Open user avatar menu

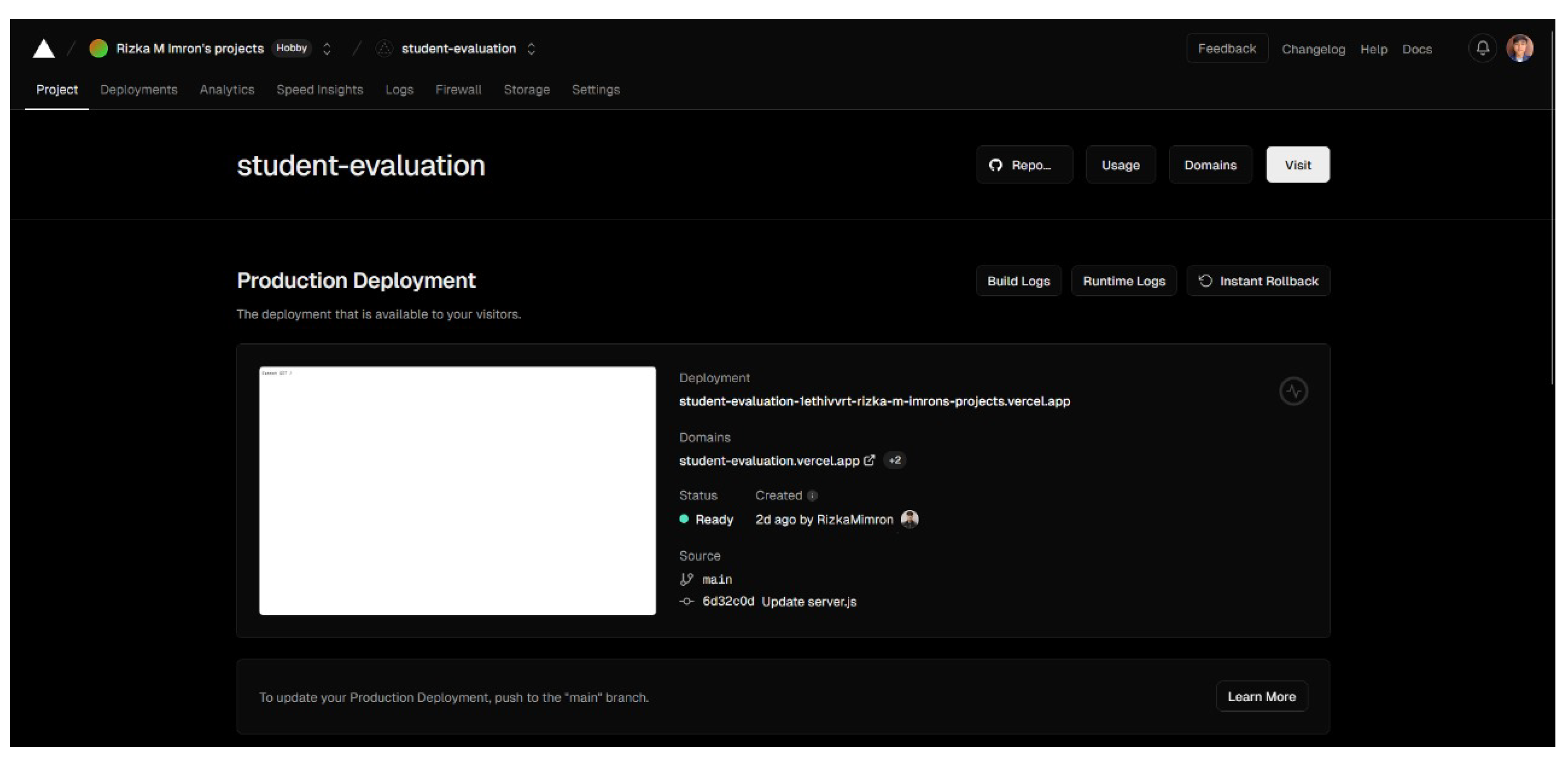pyautogui.click(x=1519, y=48)
